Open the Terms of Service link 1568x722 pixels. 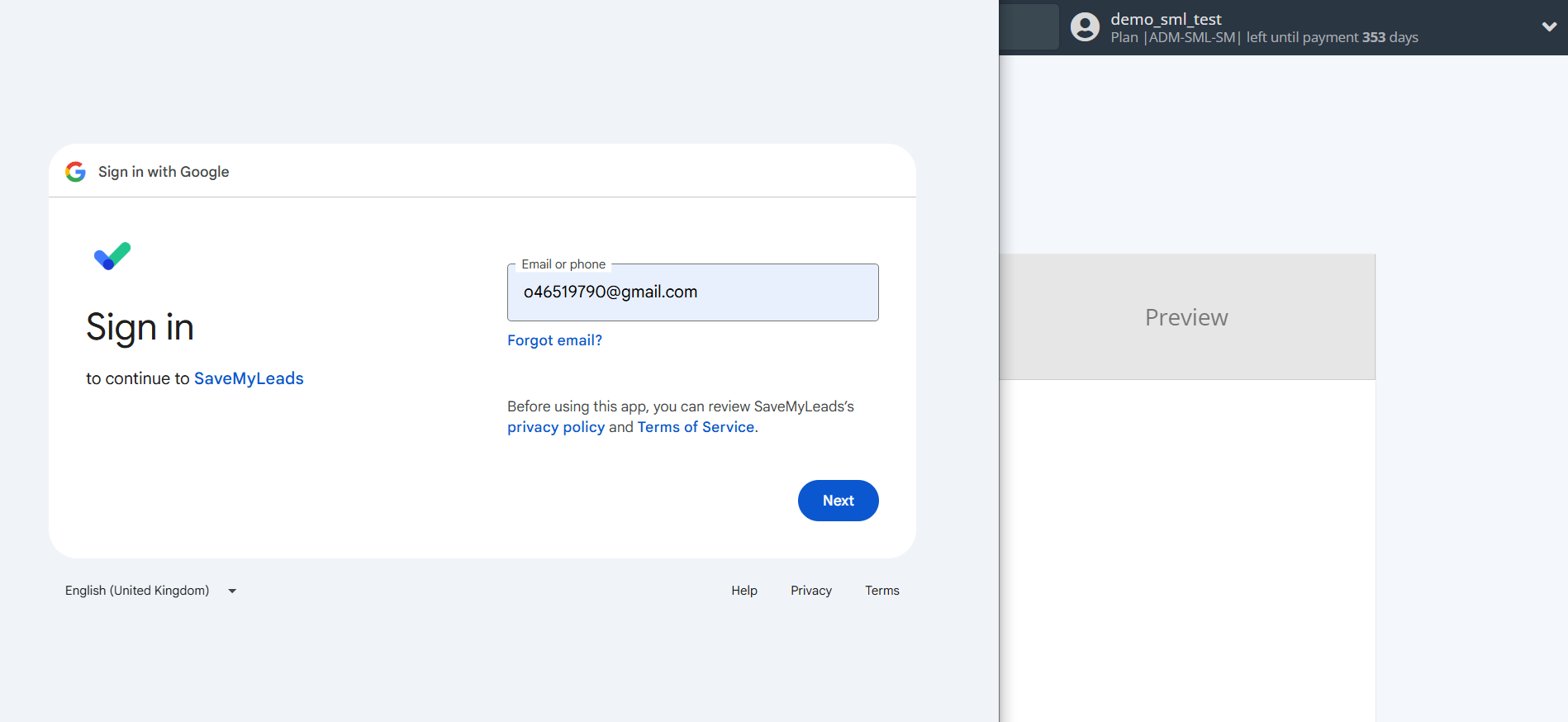click(696, 427)
